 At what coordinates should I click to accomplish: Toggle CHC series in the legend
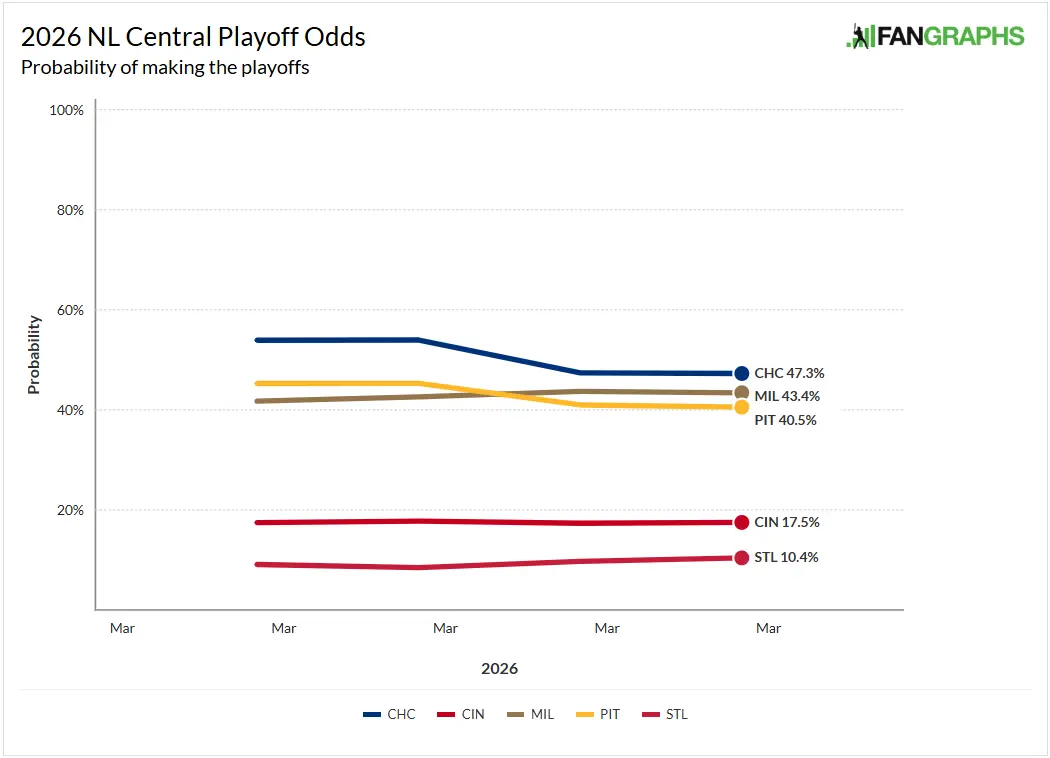coord(389,714)
